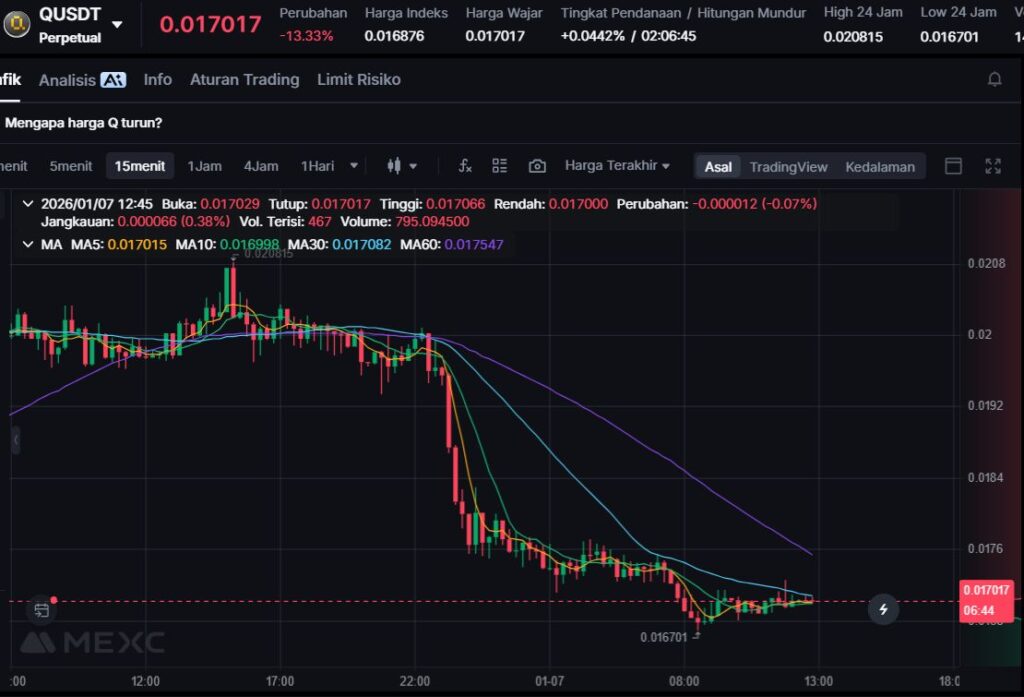
Task: Collapse the MA indicator legend row
Action: [27, 244]
